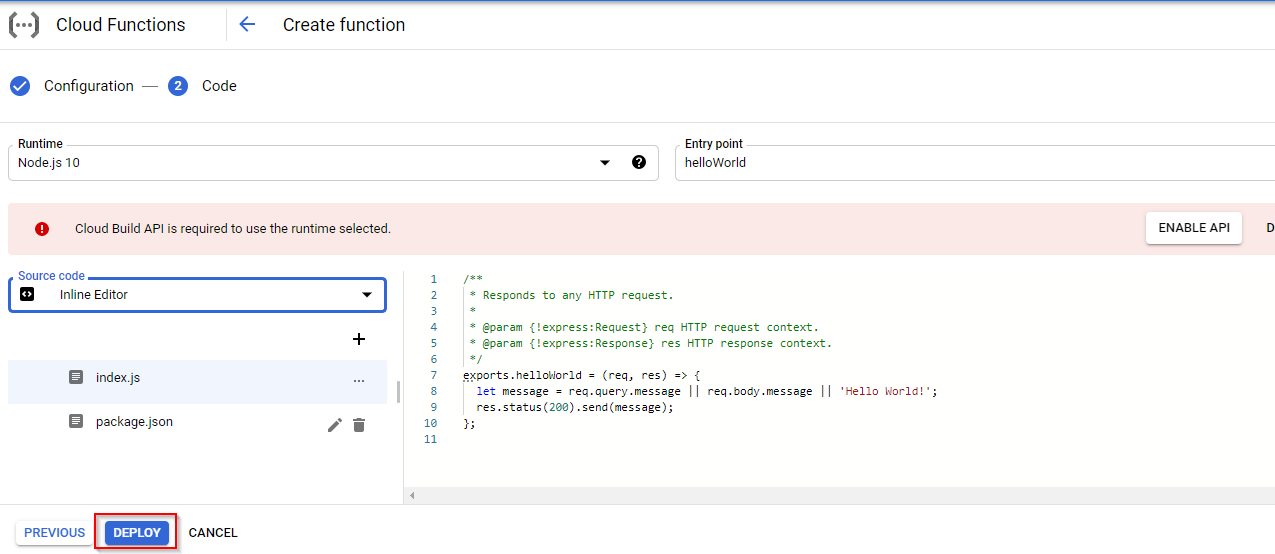Open the Runtime help question mark icon

click(x=639, y=162)
